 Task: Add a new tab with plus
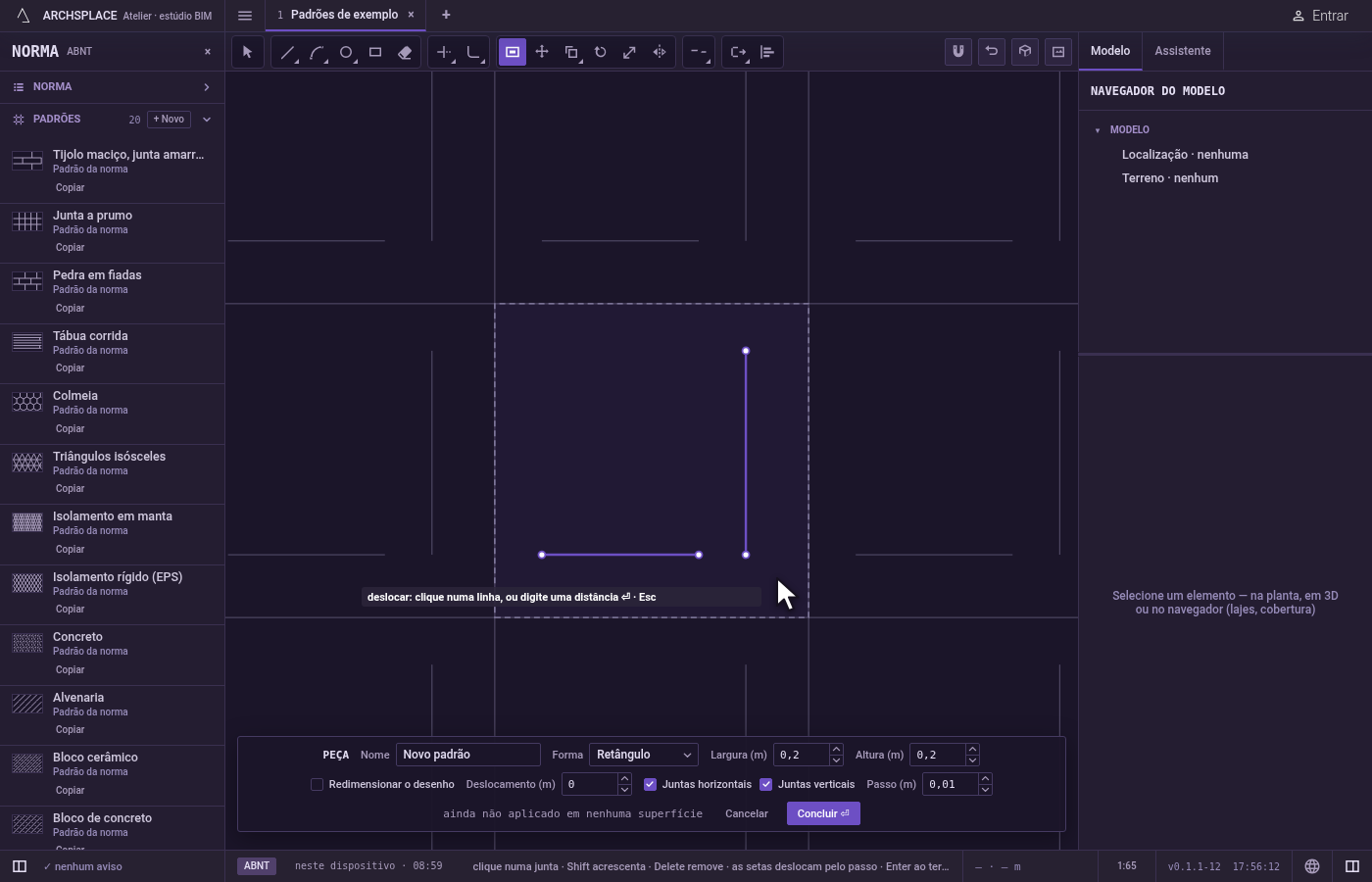(446, 15)
